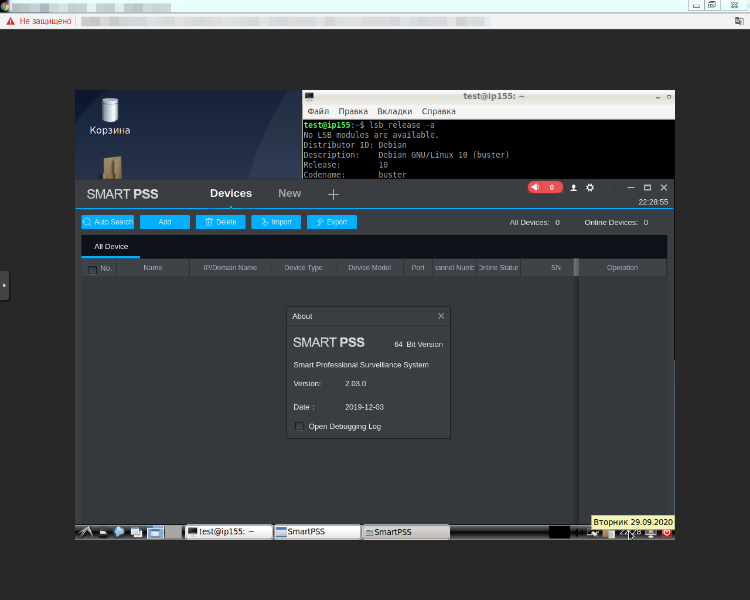Click the Port column header

click(x=418, y=267)
